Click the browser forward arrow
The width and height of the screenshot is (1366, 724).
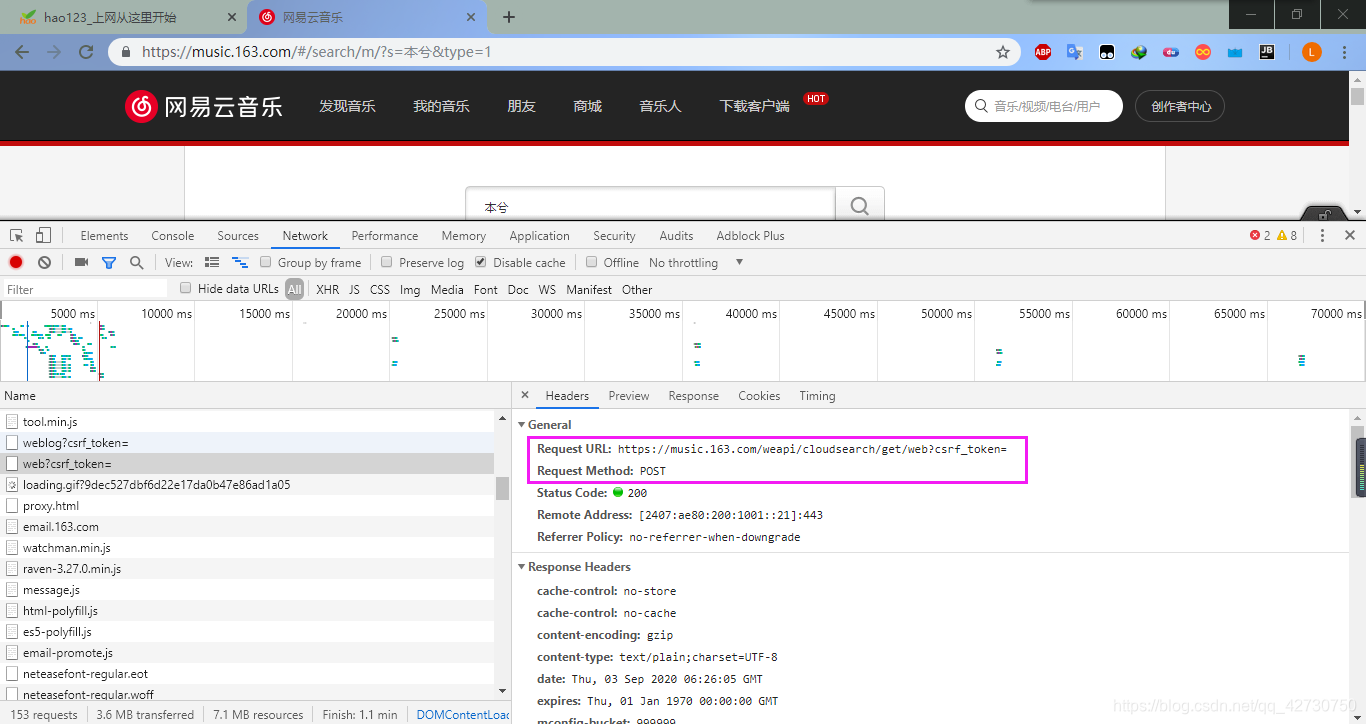click(x=54, y=52)
